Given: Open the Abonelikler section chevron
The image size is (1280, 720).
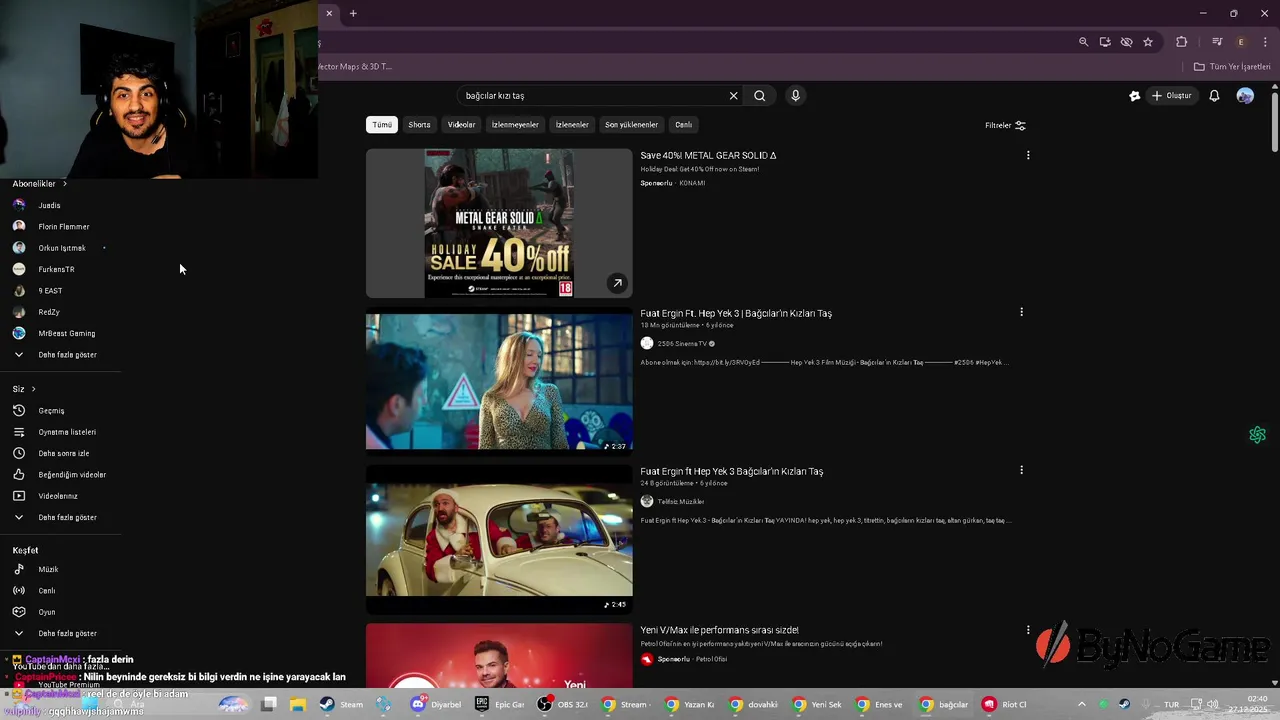Looking at the screenshot, I should coord(65,184).
